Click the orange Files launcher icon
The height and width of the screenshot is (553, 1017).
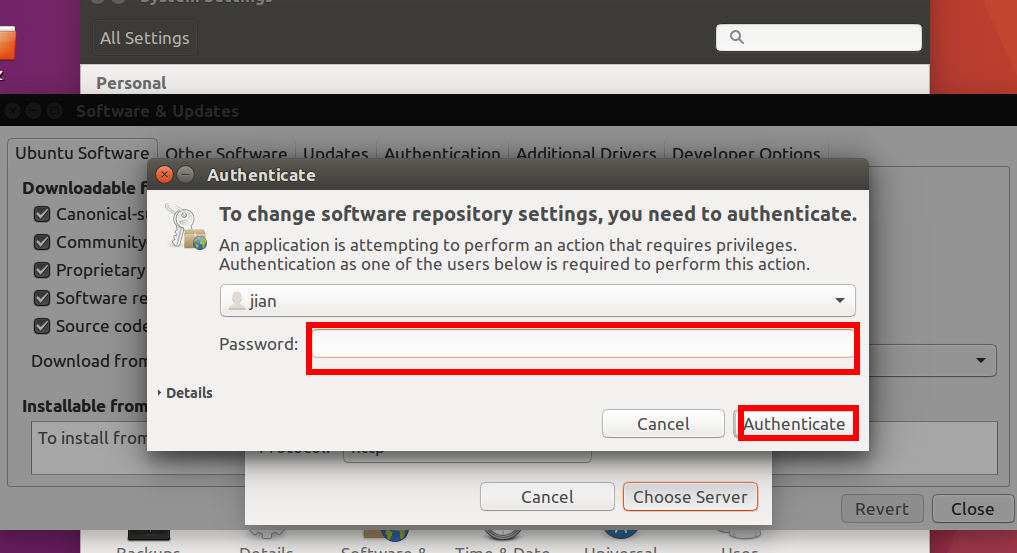tap(7, 44)
